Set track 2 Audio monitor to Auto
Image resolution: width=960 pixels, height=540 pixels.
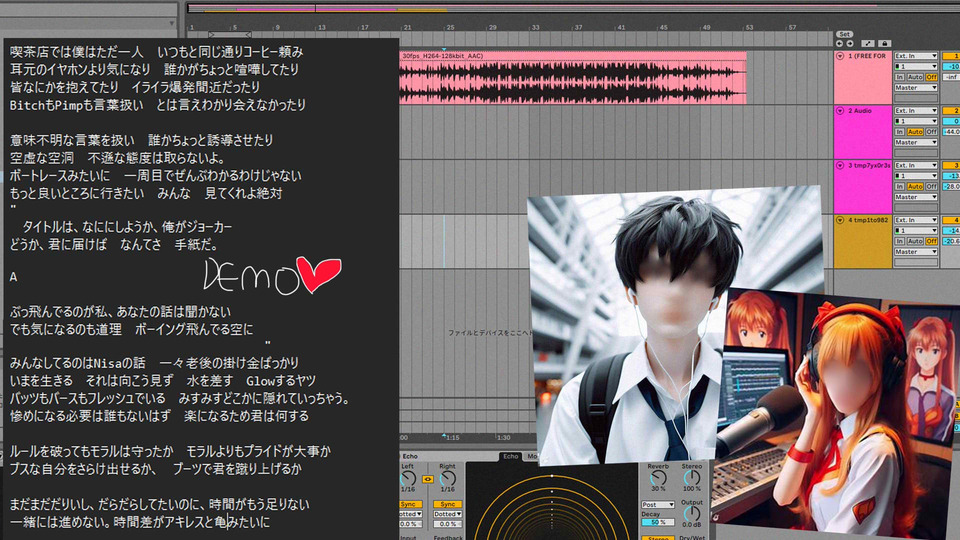tap(915, 132)
